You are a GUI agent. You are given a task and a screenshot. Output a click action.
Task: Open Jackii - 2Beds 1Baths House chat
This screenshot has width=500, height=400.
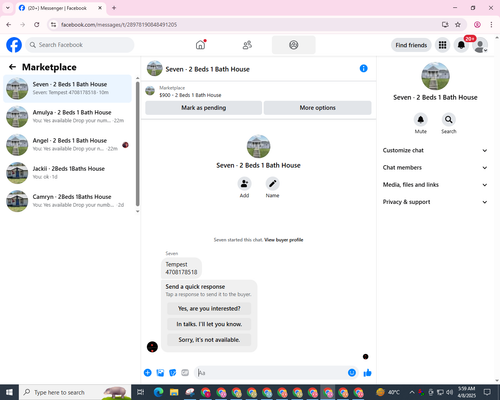[67, 173]
